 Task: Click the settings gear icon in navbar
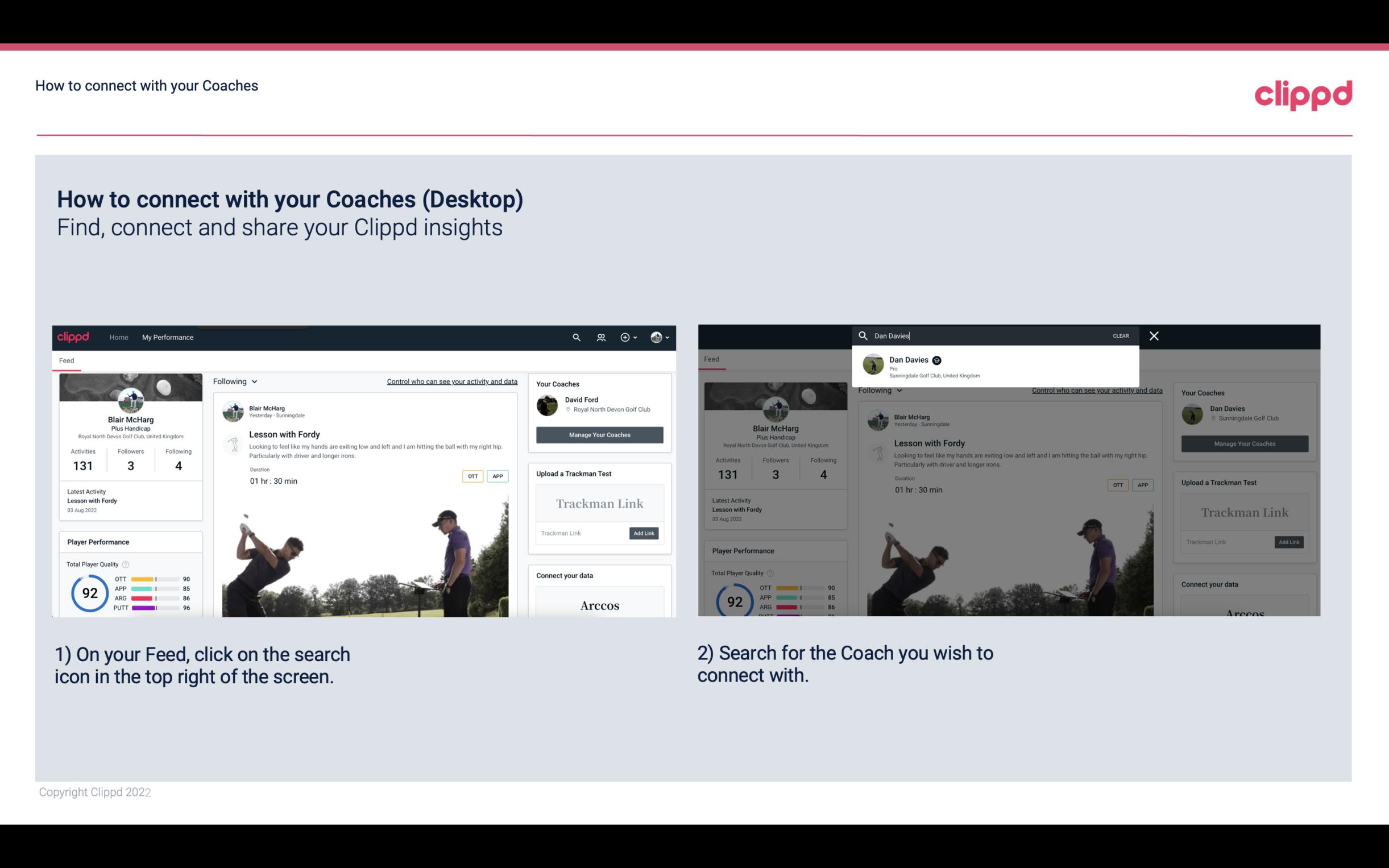tap(626, 337)
